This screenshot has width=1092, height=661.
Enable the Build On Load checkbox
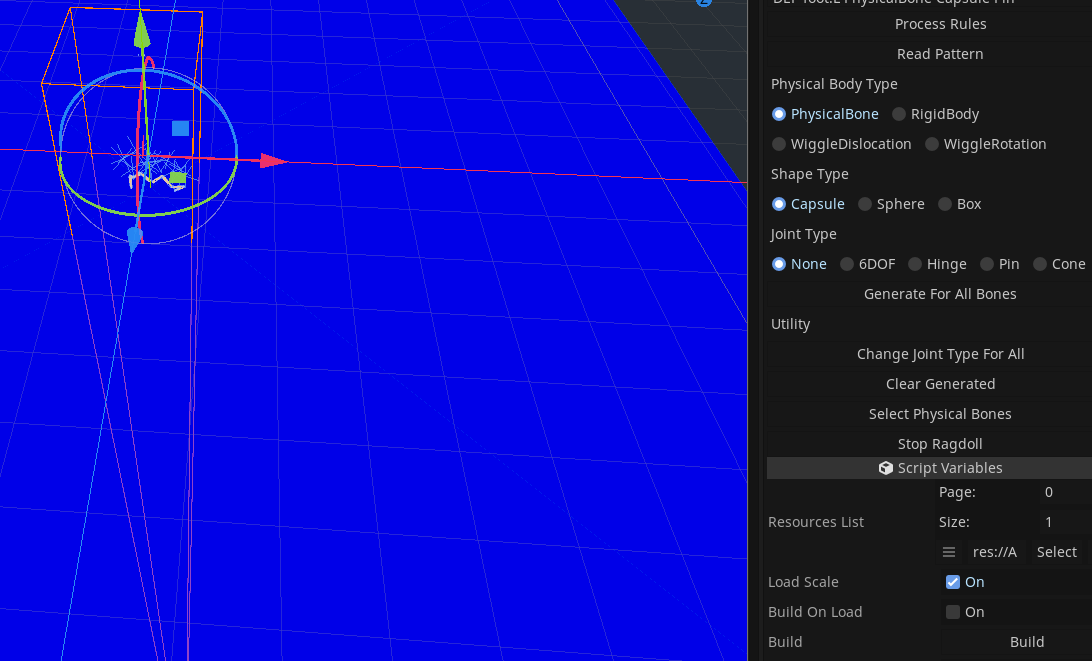click(952, 612)
